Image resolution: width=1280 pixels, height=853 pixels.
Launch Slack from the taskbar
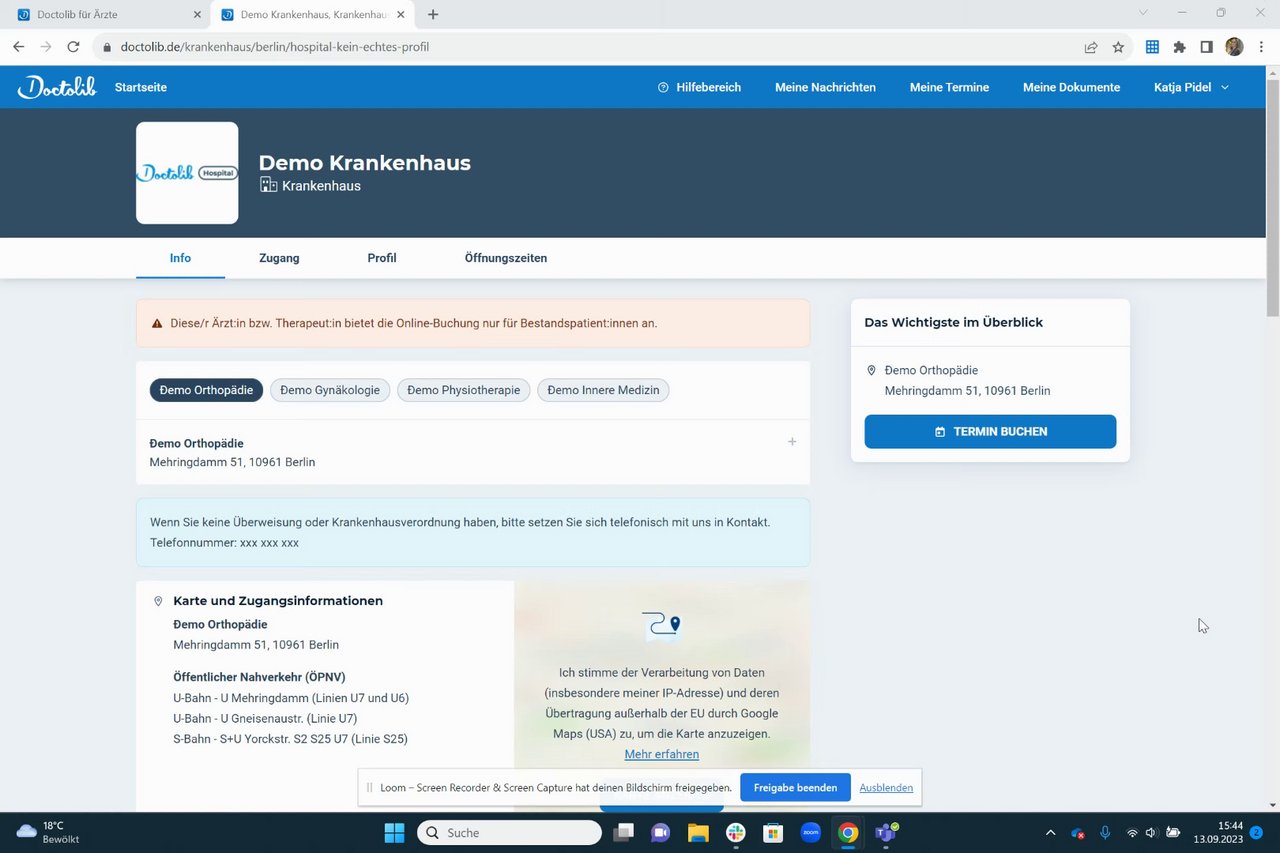(x=735, y=833)
